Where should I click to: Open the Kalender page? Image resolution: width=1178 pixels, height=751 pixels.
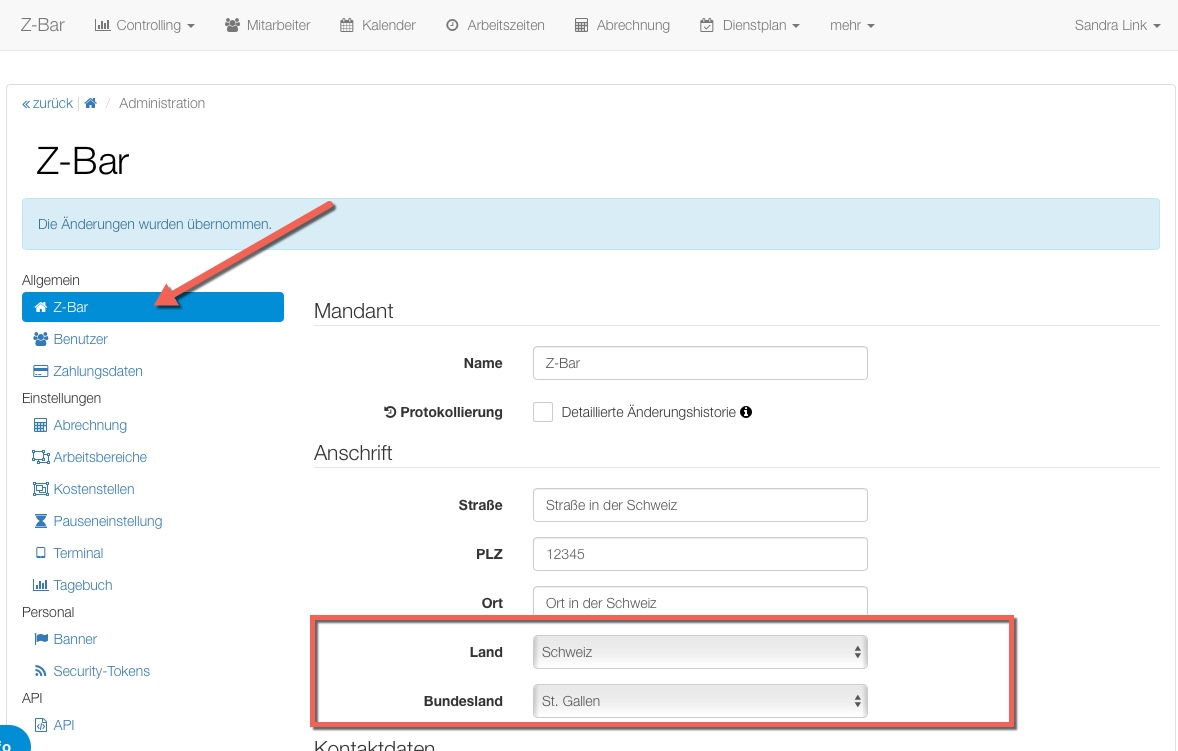click(x=378, y=25)
